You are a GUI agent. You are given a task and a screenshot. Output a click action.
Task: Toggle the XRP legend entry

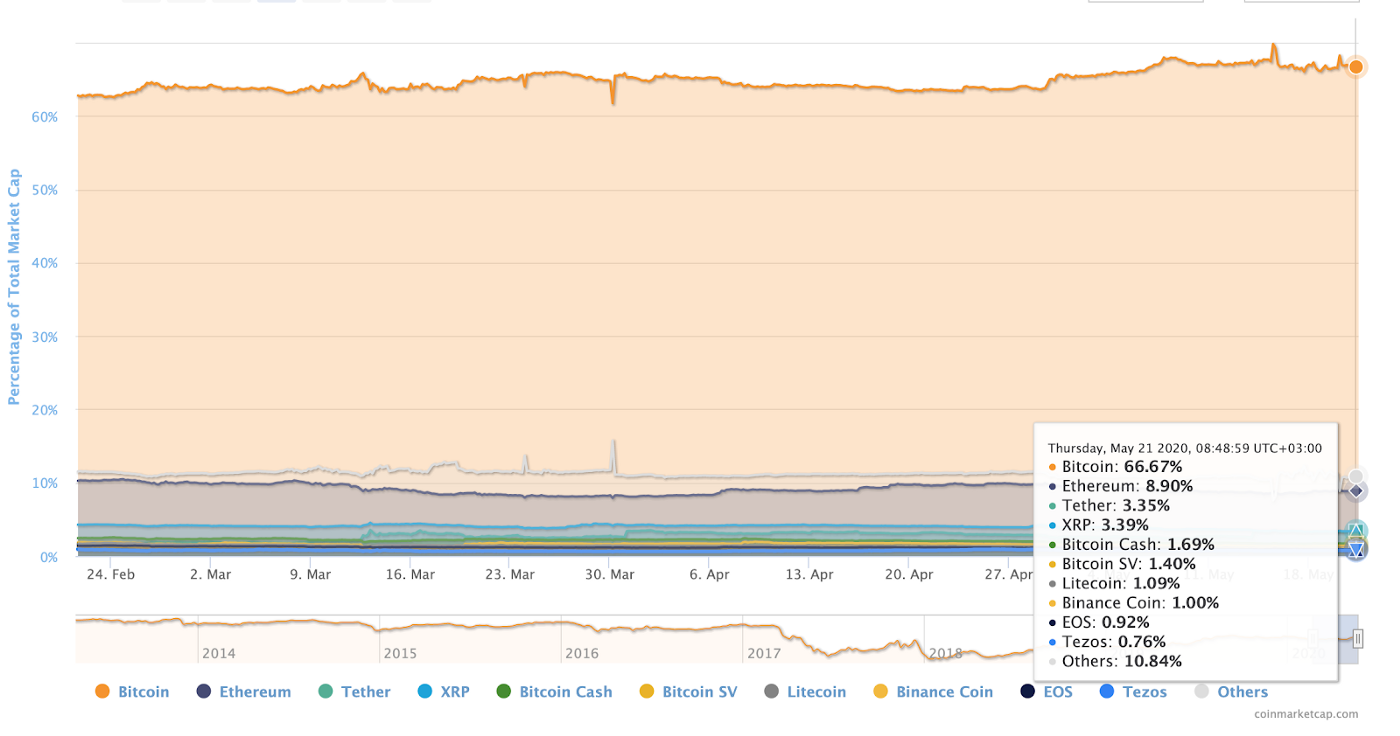(x=444, y=692)
